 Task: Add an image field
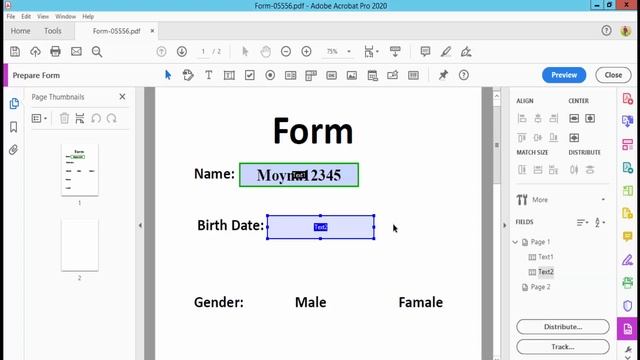pyautogui.click(x=352, y=75)
